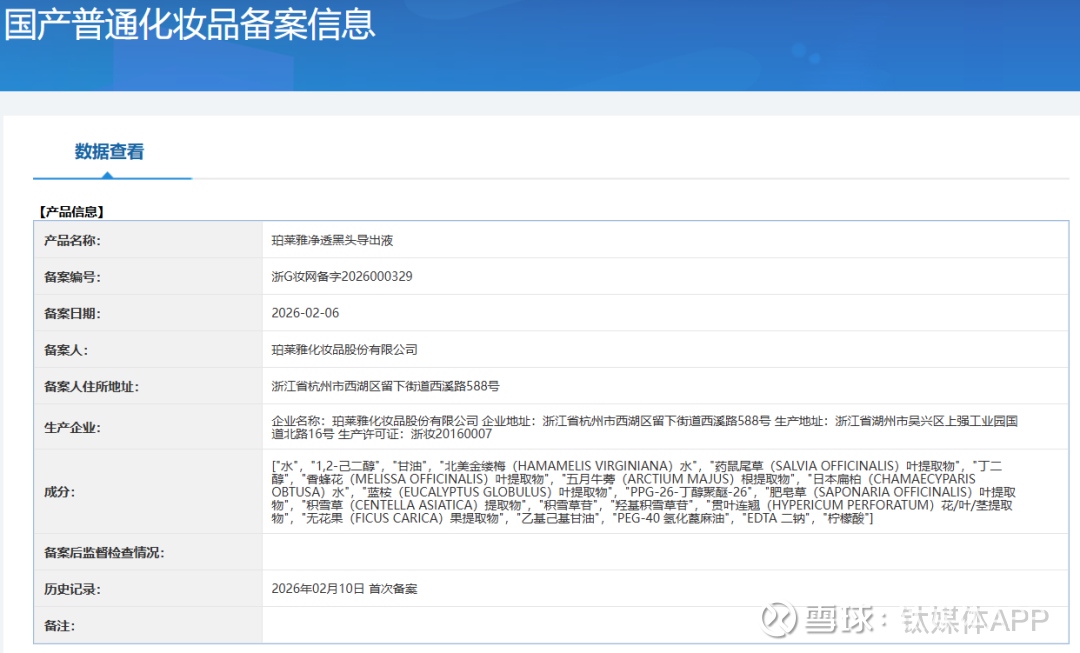Click the registrant address 西溪路588号 value
Image resolution: width=1080 pixels, height=653 pixels.
tap(385, 386)
